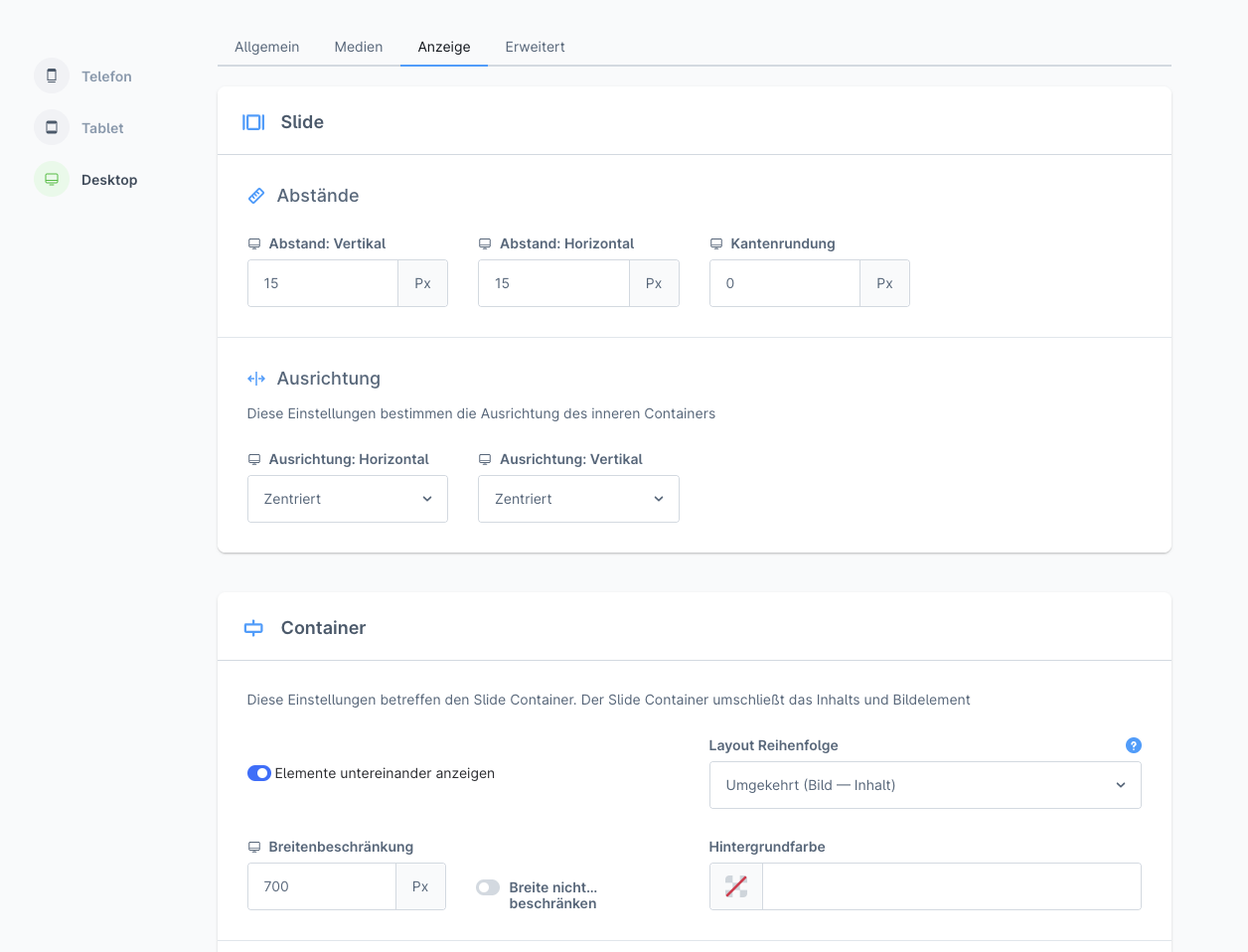
Task: Switch to the Allgemein tab
Action: coord(266,47)
